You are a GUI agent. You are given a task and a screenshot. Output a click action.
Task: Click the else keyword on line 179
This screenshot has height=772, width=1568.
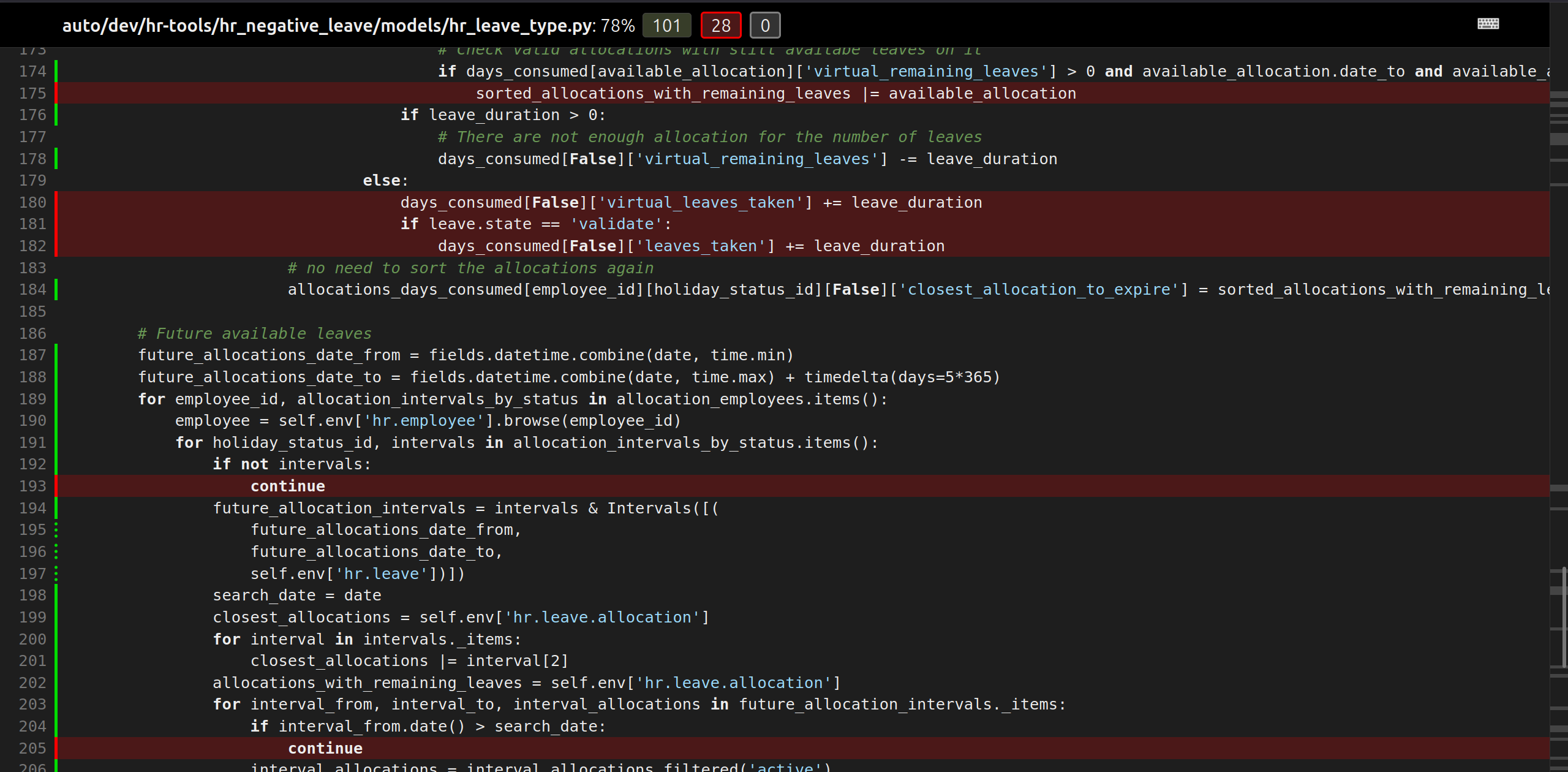coord(381,180)
